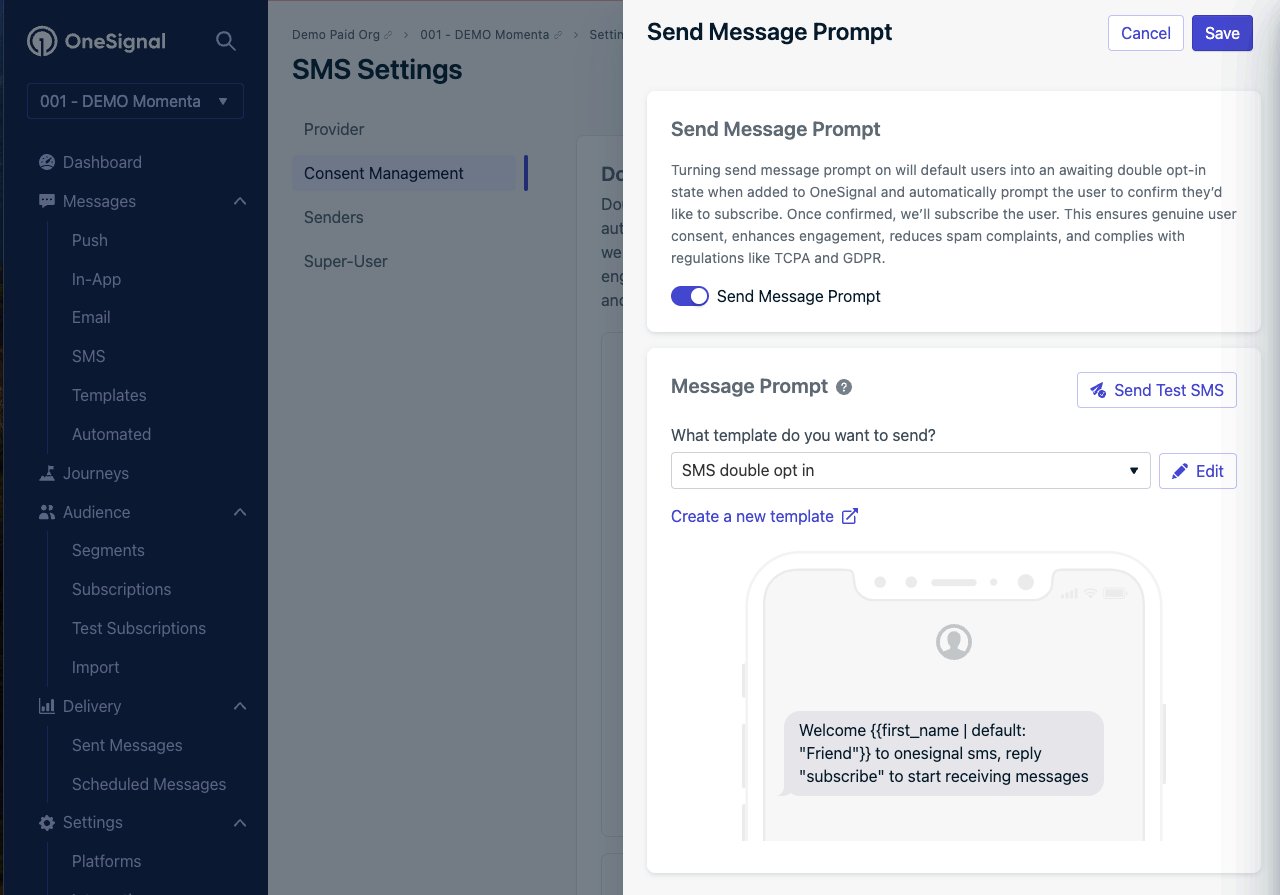Open Test Subscriptions in sidebar
The image size is (1280, 895).
(139, 628)
